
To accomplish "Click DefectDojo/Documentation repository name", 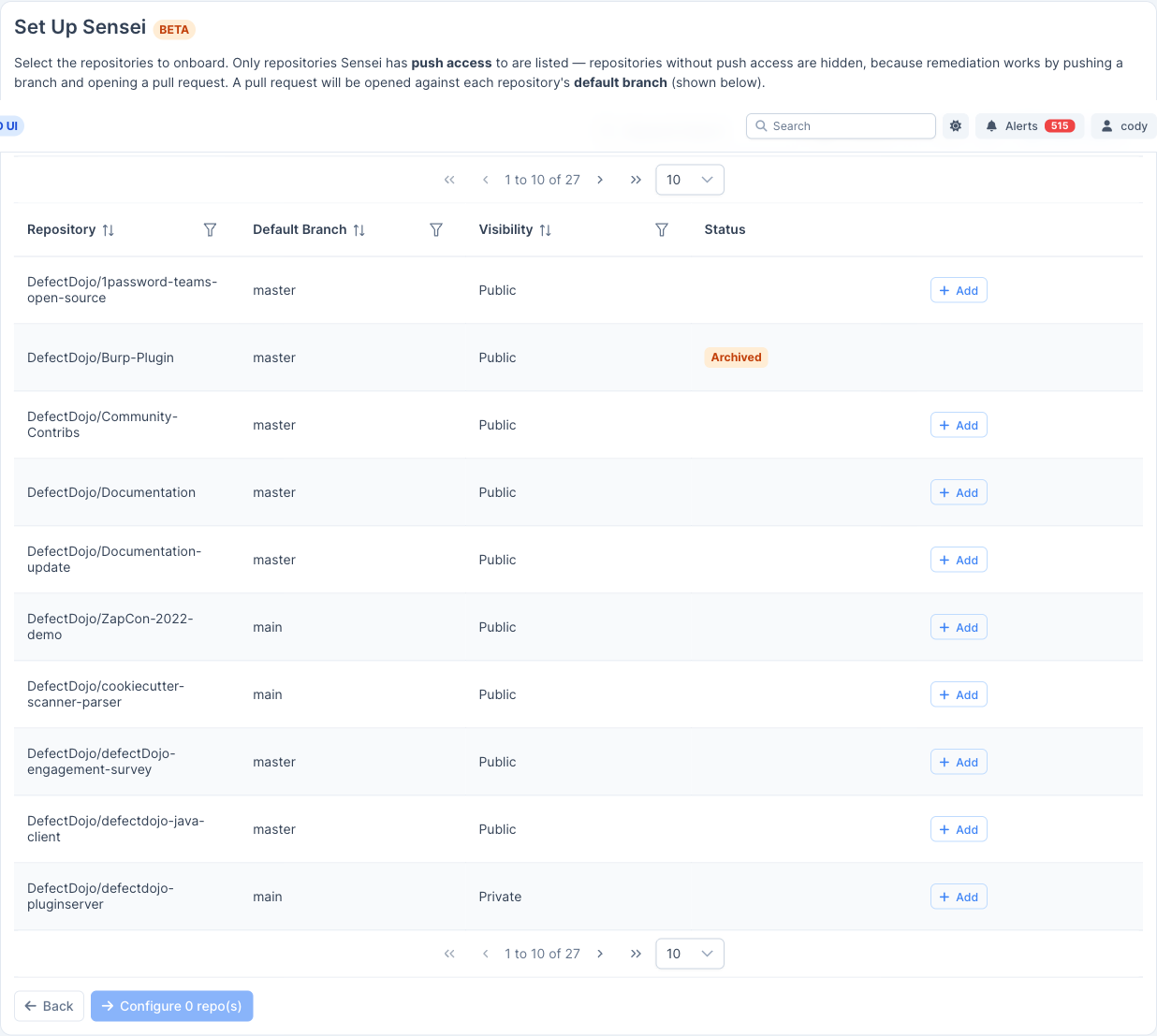I will coord(111,493).
